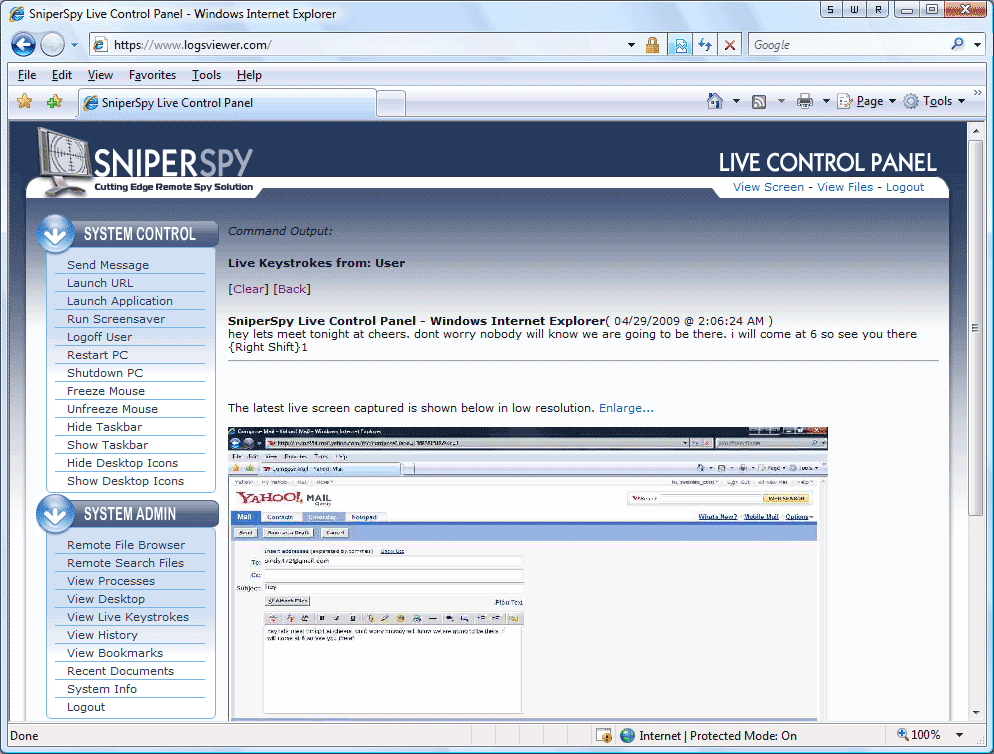Click the View Live Keystrokes link
Image resolution: width=994 pixels, height=754 pixels.
click(128, 617)
